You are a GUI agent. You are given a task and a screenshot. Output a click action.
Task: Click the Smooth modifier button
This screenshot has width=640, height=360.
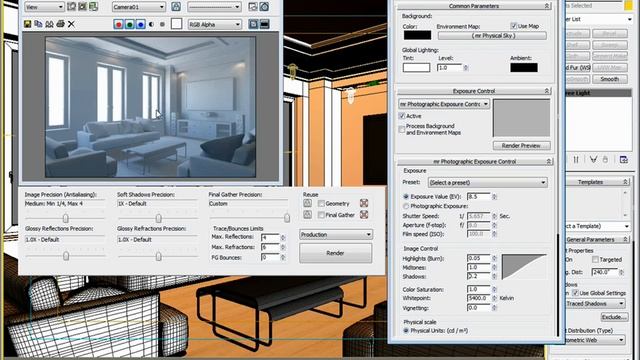pos(610,79)
